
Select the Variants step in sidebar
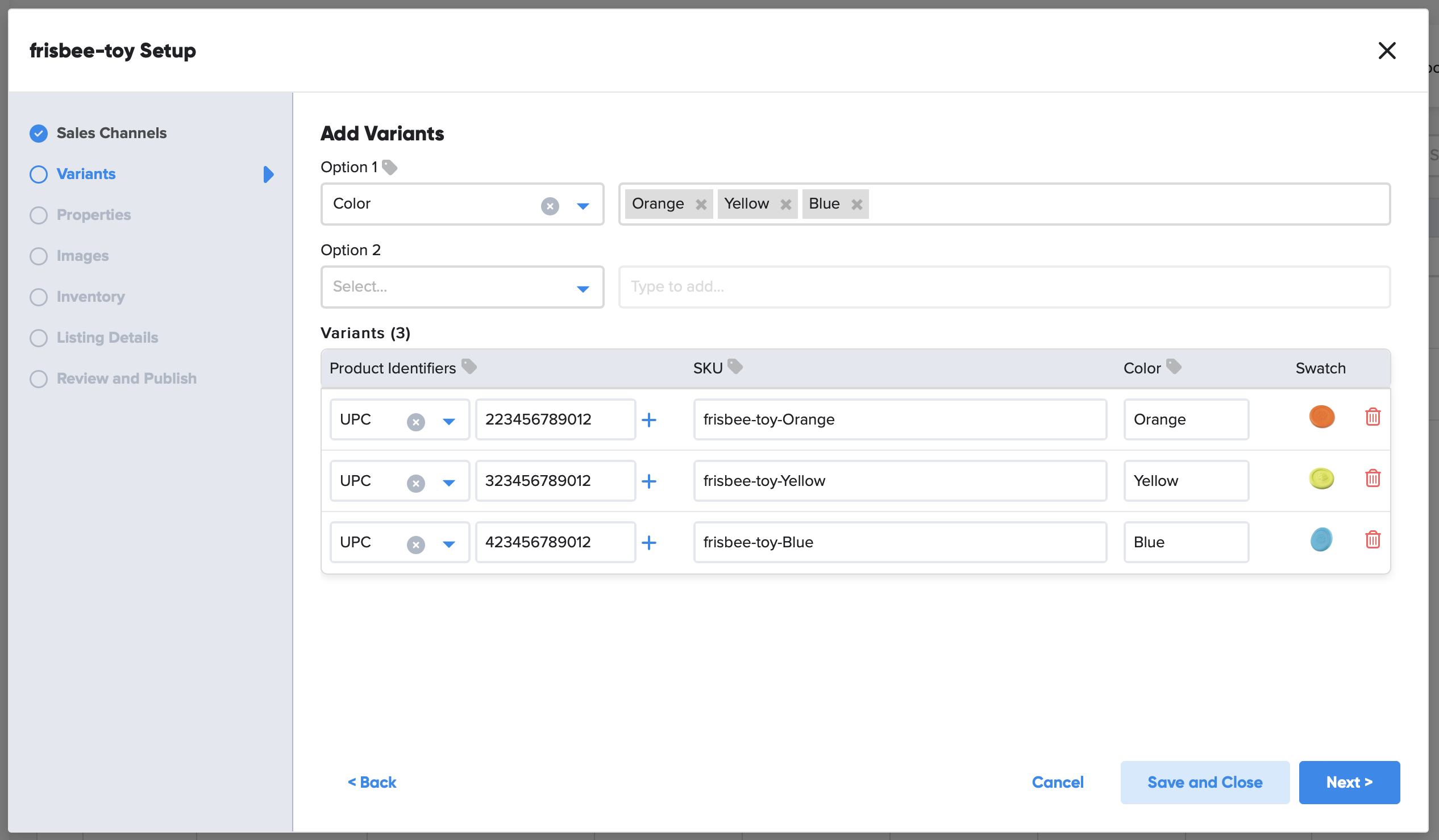coord(86,174)
